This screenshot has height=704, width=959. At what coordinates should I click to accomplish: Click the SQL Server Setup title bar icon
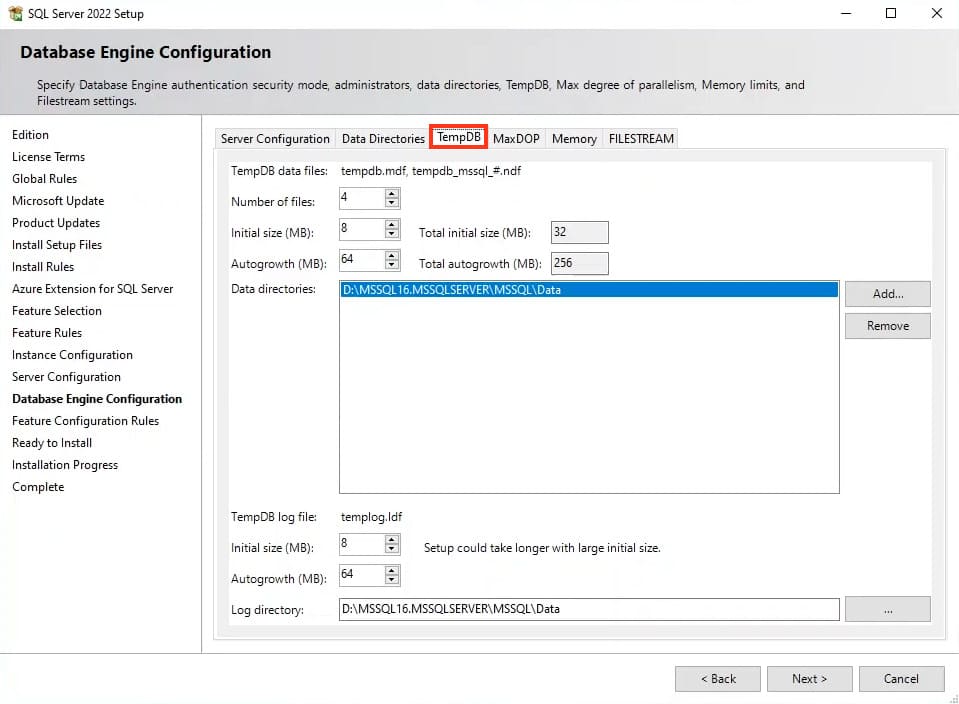pyautogui.click(x=15, y=14)
